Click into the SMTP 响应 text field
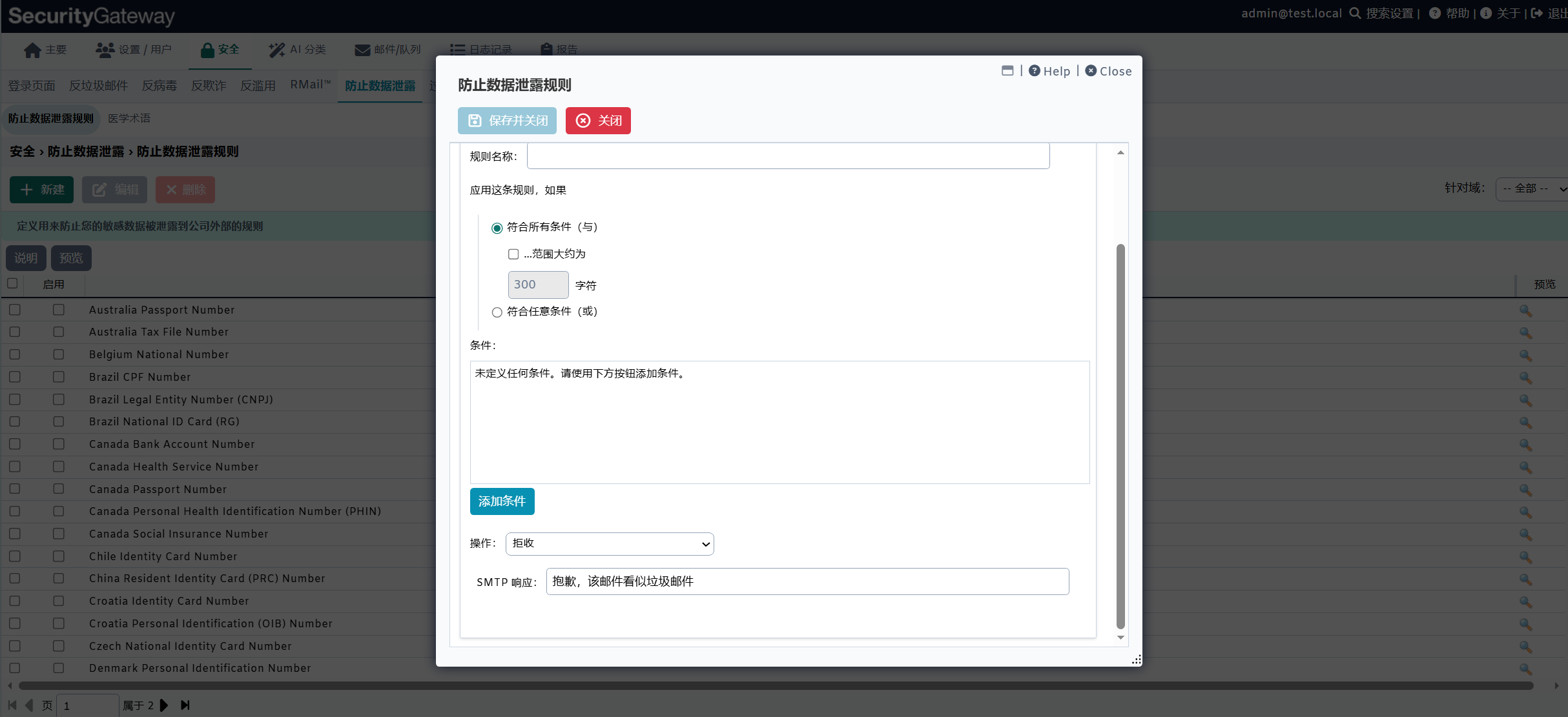This screenshot has width=1568, height=717. click(807, 581)
